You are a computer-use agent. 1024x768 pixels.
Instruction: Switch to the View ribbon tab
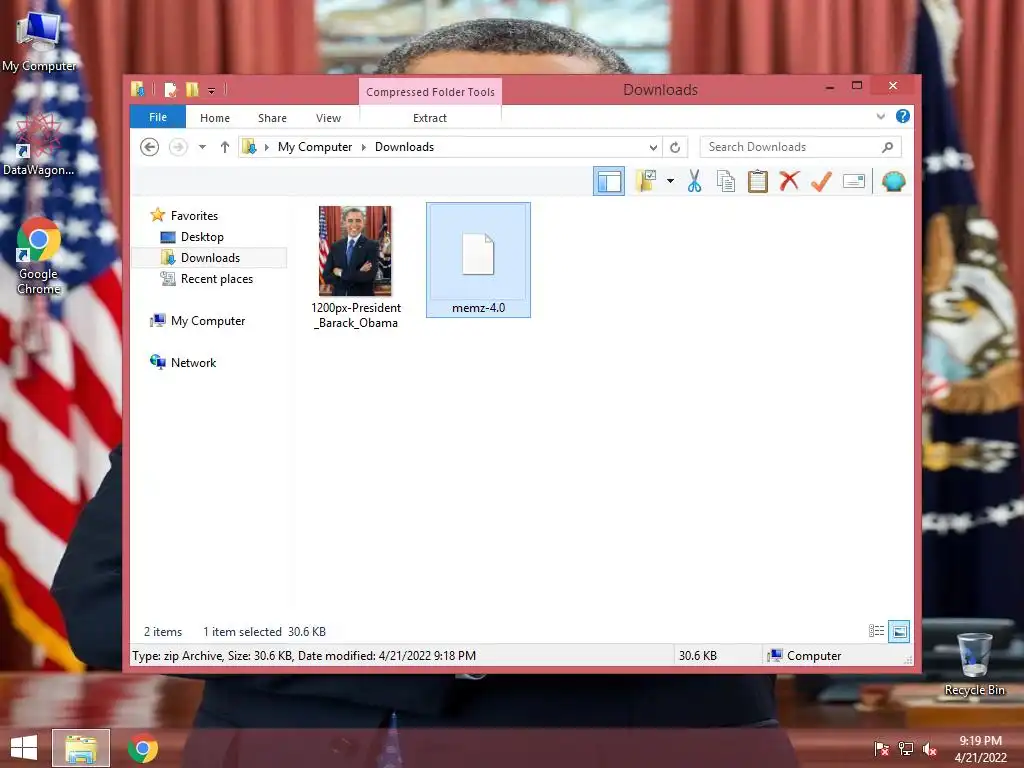pyautogui.click(x=328, y=118)
